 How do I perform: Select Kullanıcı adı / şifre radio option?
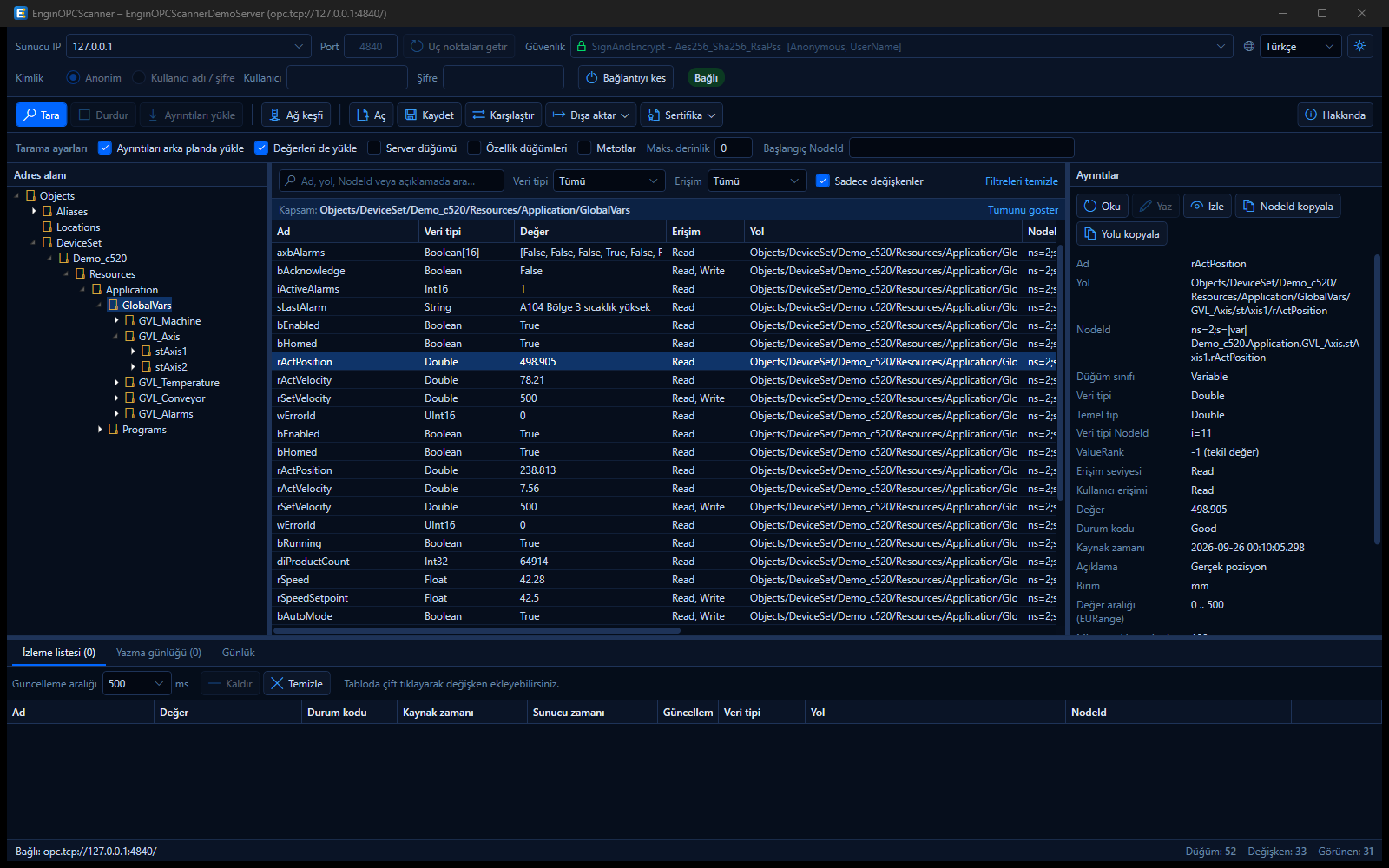(x=139, y=78)
